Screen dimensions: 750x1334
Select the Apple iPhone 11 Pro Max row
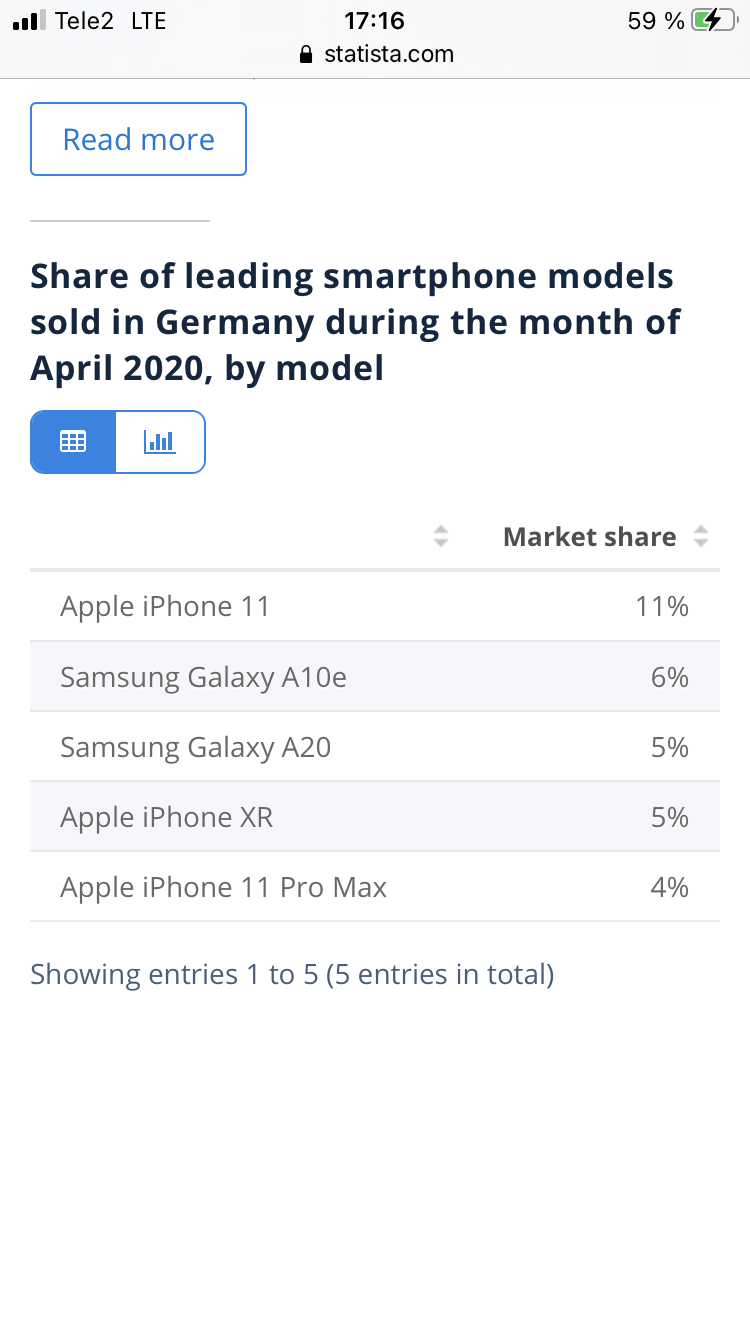click(x=375, y=887)
